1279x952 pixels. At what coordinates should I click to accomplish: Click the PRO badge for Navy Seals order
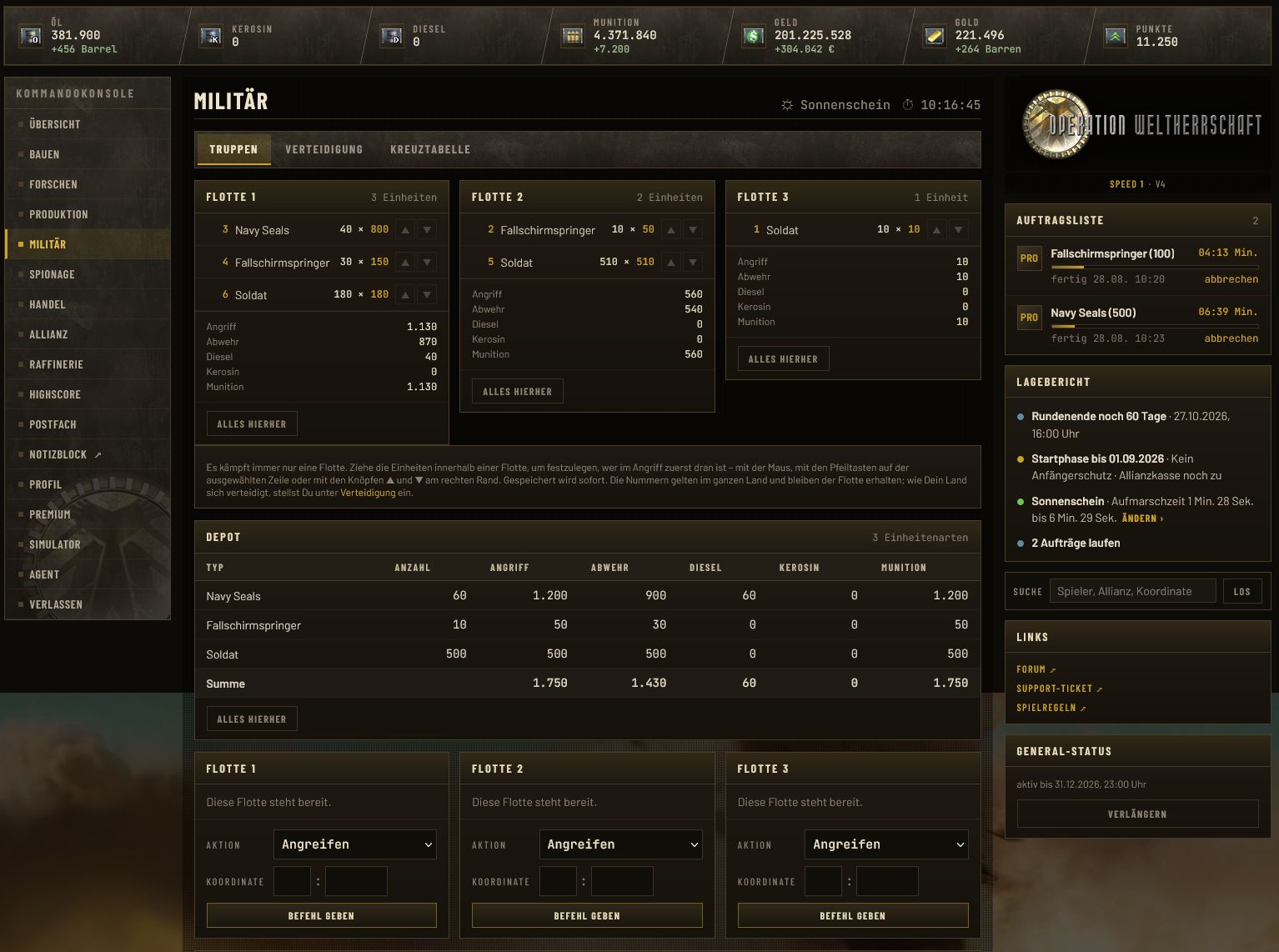[x=1030, y=318]
